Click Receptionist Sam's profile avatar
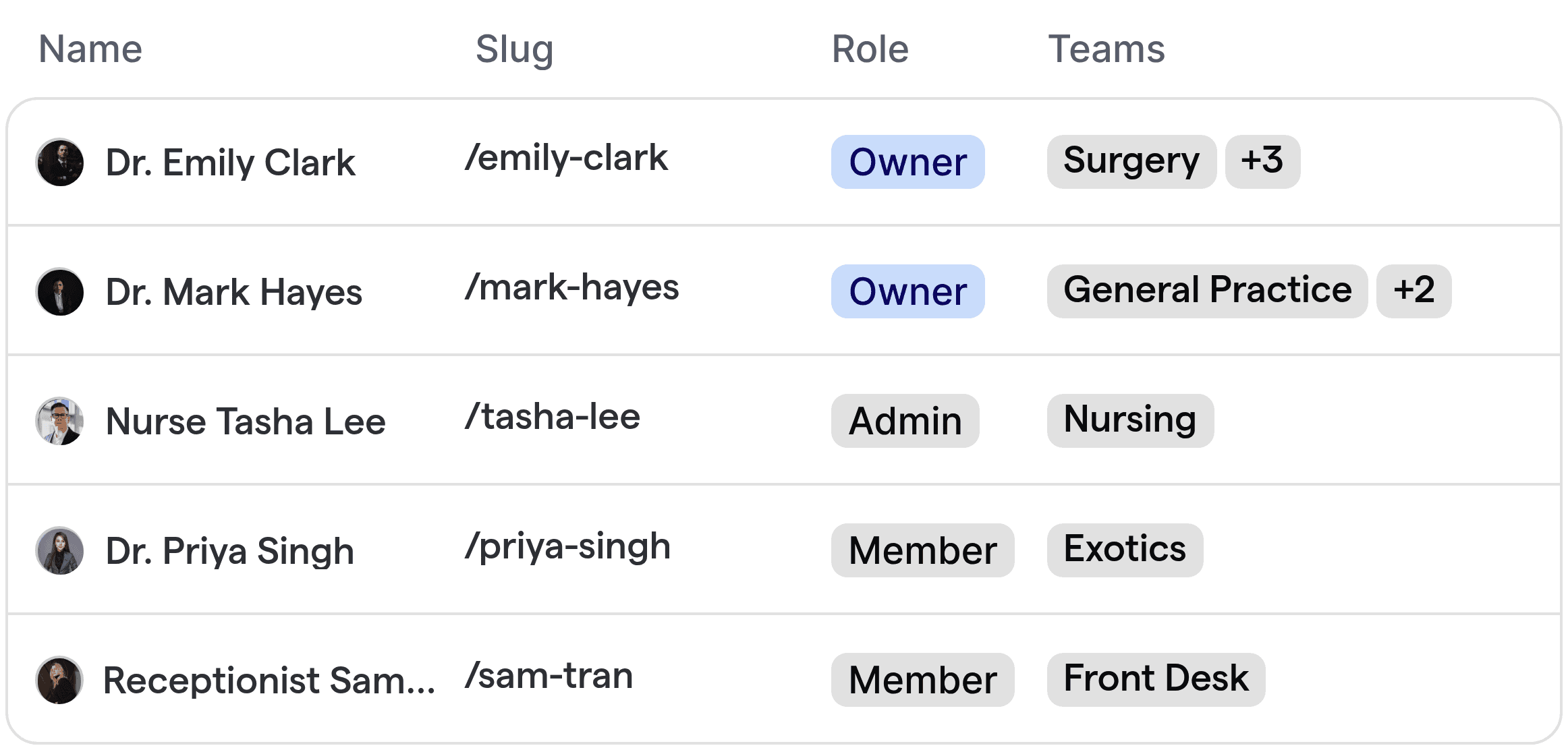Screen dimensions: 1568x750 tap(59, 680)
